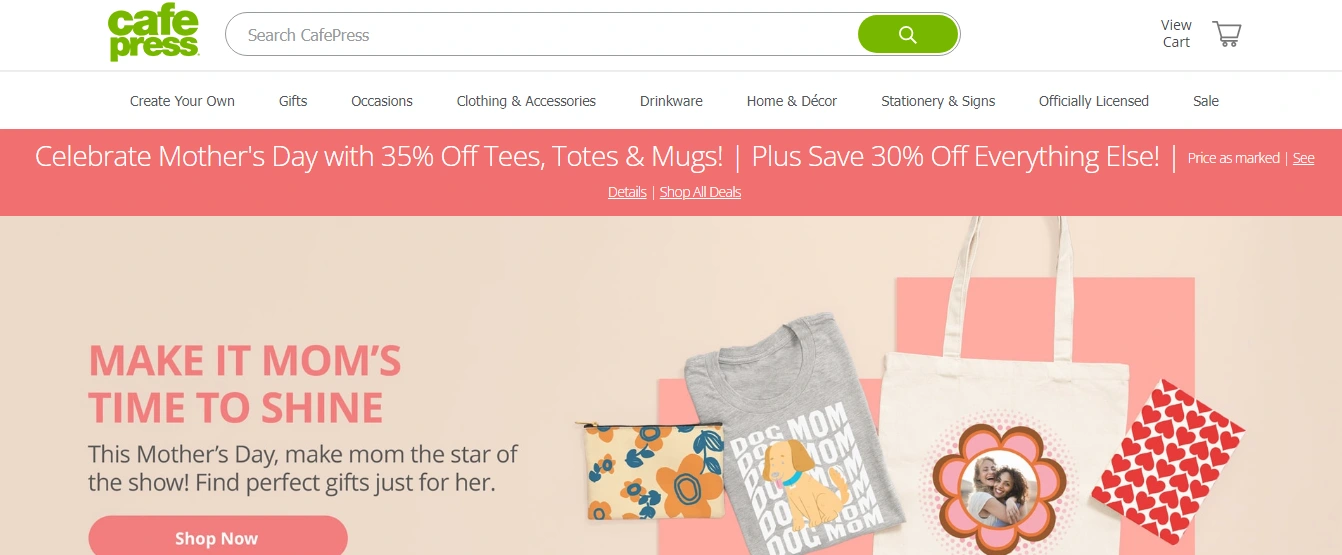Open the Stationery & Signs menu
1342x555 pixels.
938,101
